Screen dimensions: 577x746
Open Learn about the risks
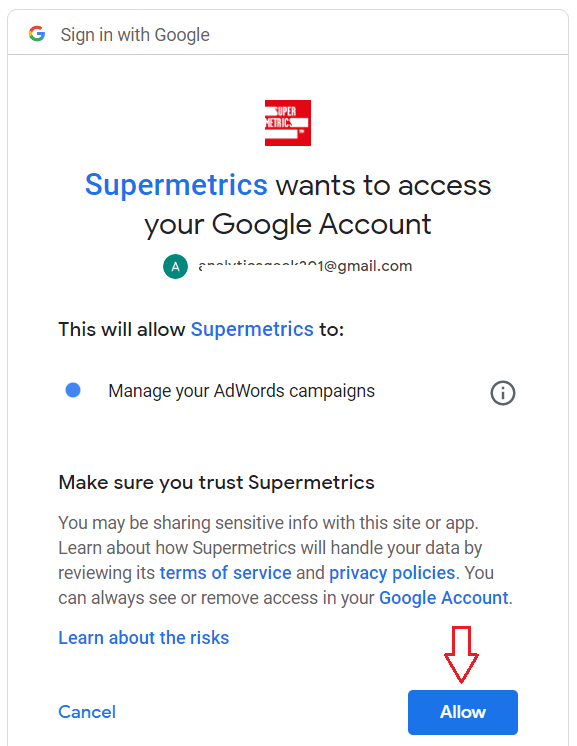coord(144,638)
